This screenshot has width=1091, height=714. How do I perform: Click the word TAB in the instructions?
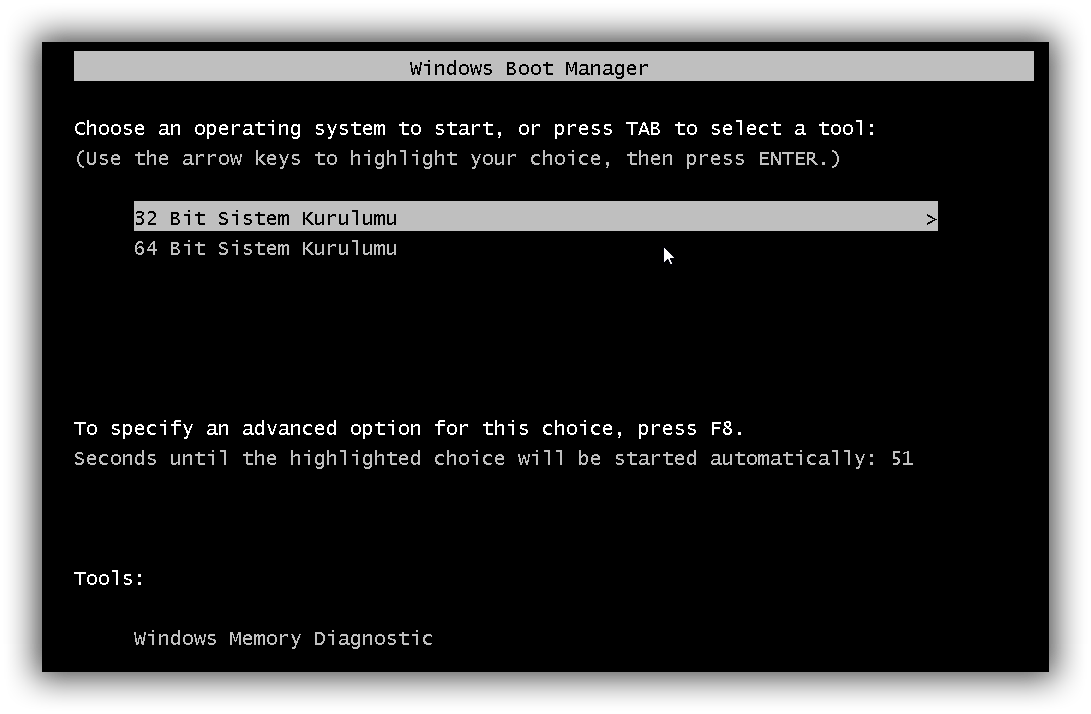click(x=643, y=128)
